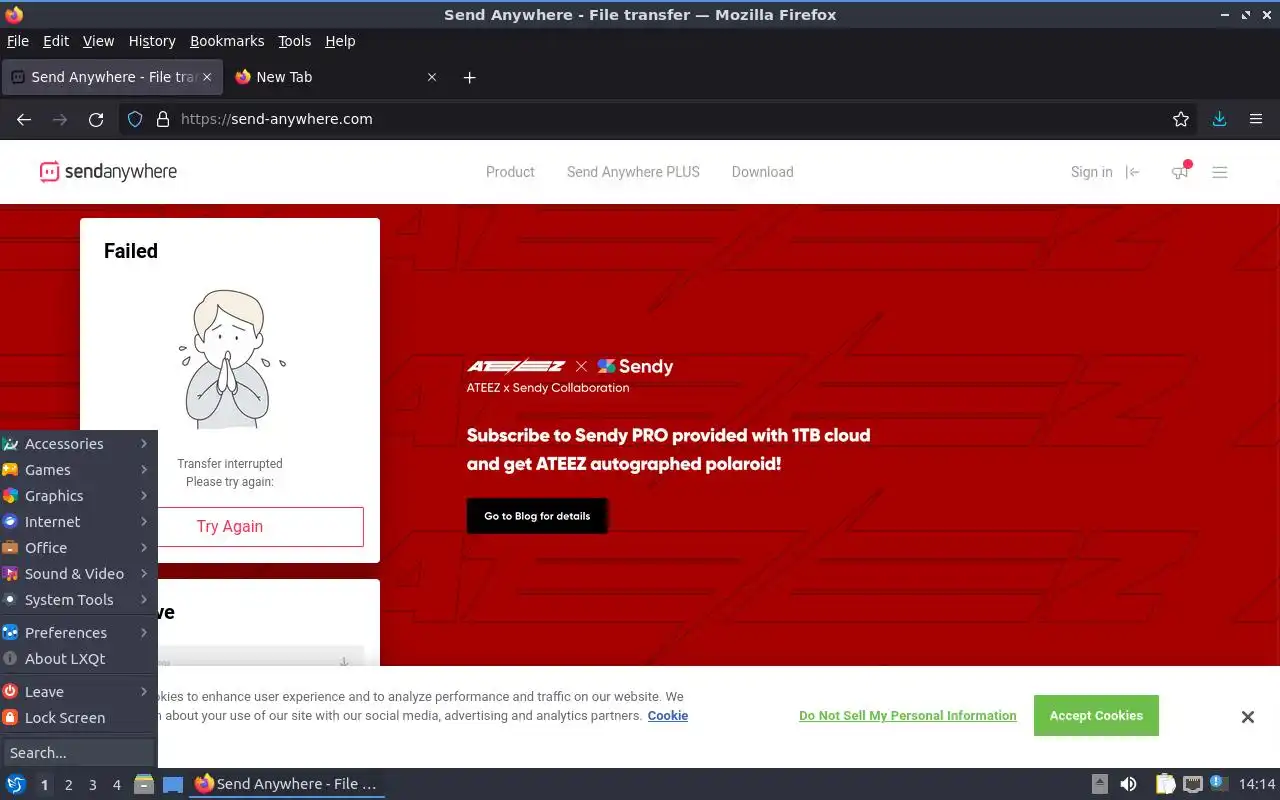Click the sign-in arrow icon
The width and height of the screenshot is (1280, 800).
pyautogui.click(x=1133, y=172)
